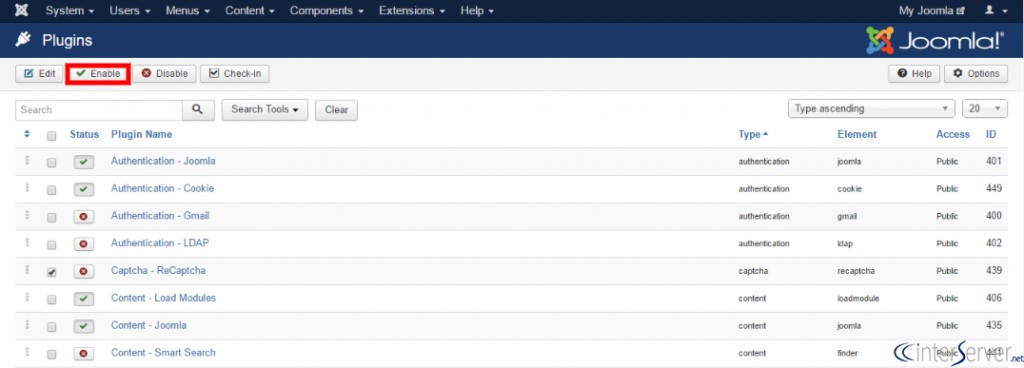
Task: Open the Menus menu
Action: 187,11
